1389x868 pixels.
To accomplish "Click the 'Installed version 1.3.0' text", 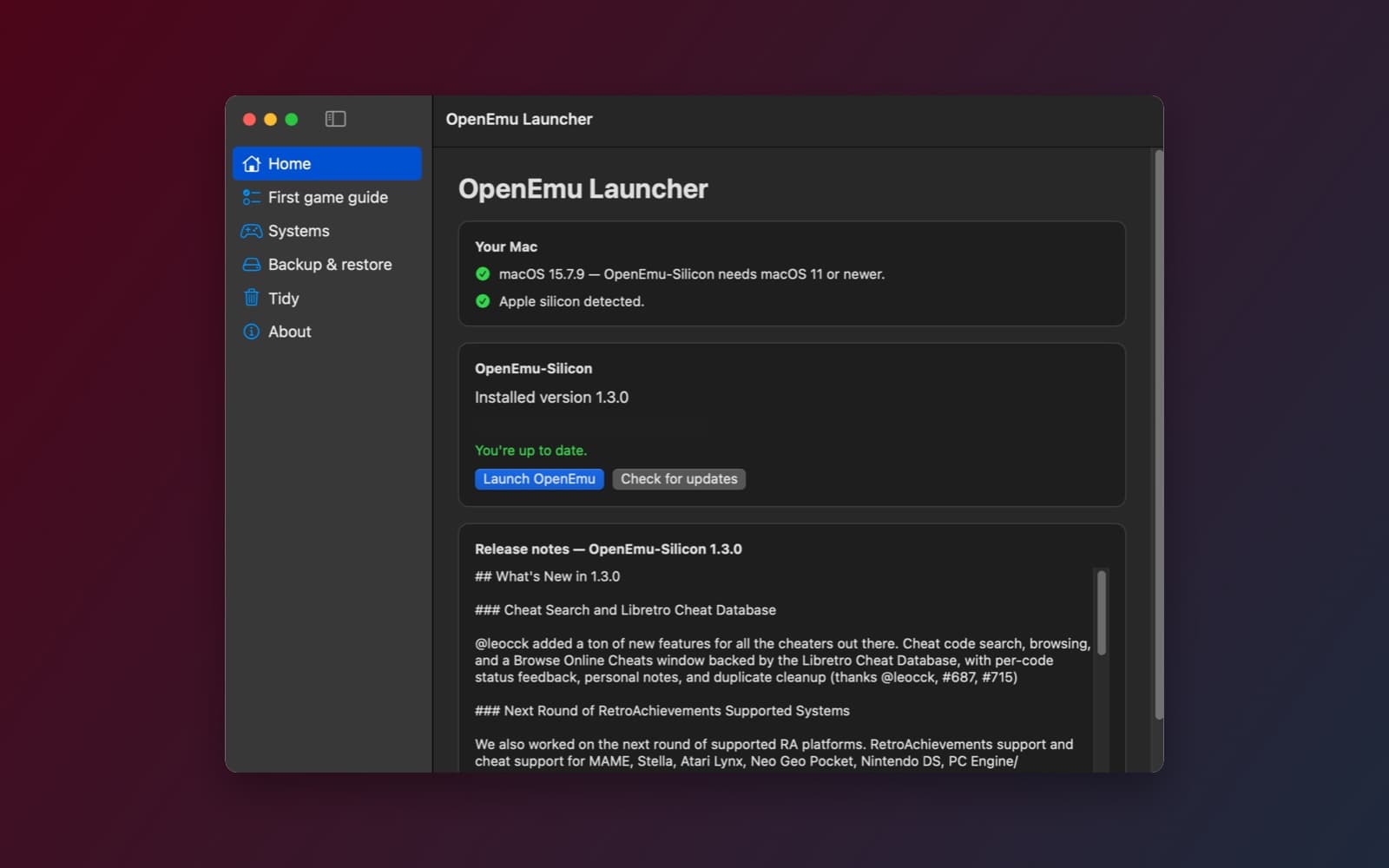I will pyautogui.click(x=551, y=398).
